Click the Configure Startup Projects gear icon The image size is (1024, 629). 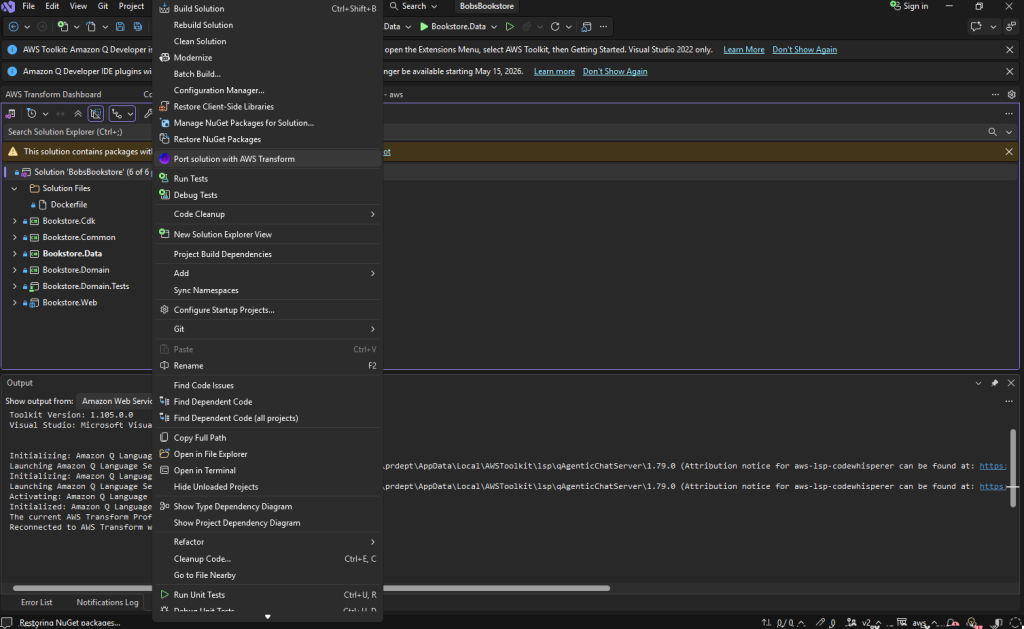(165, 310)
